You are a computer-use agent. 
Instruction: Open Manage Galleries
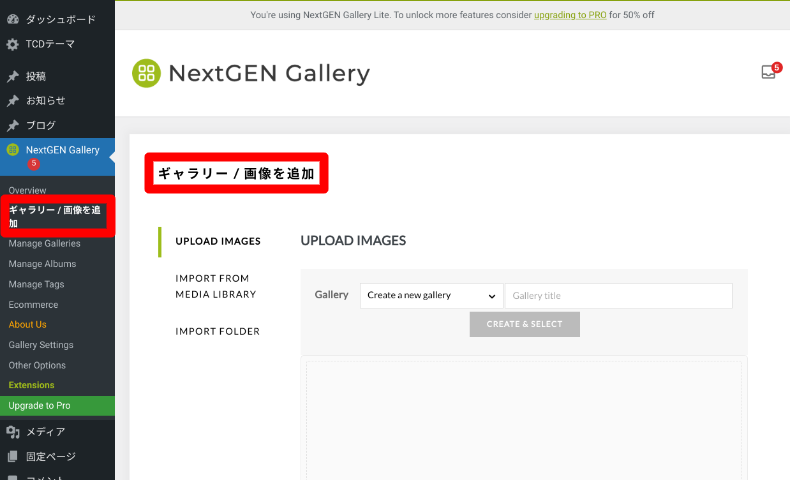pyautogui.click(x=44, y=244)
